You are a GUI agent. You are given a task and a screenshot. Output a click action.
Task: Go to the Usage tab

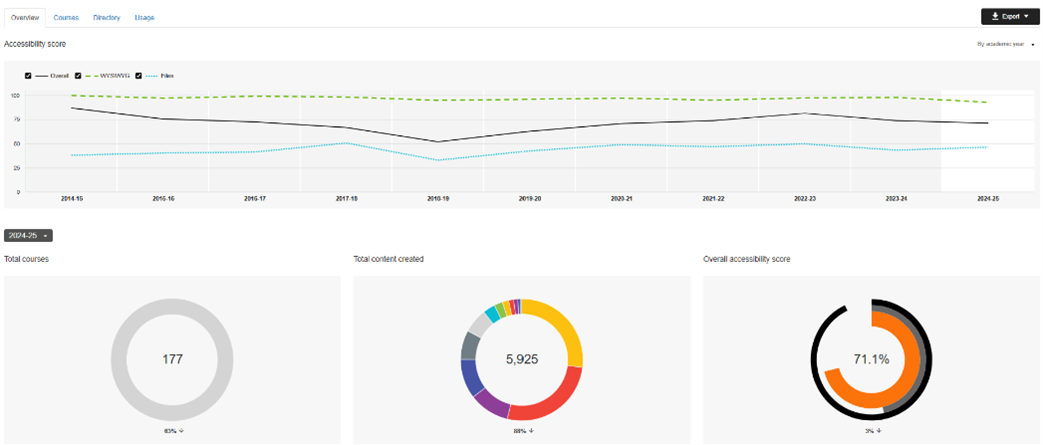pyautogui.click(x=144, y=17)
